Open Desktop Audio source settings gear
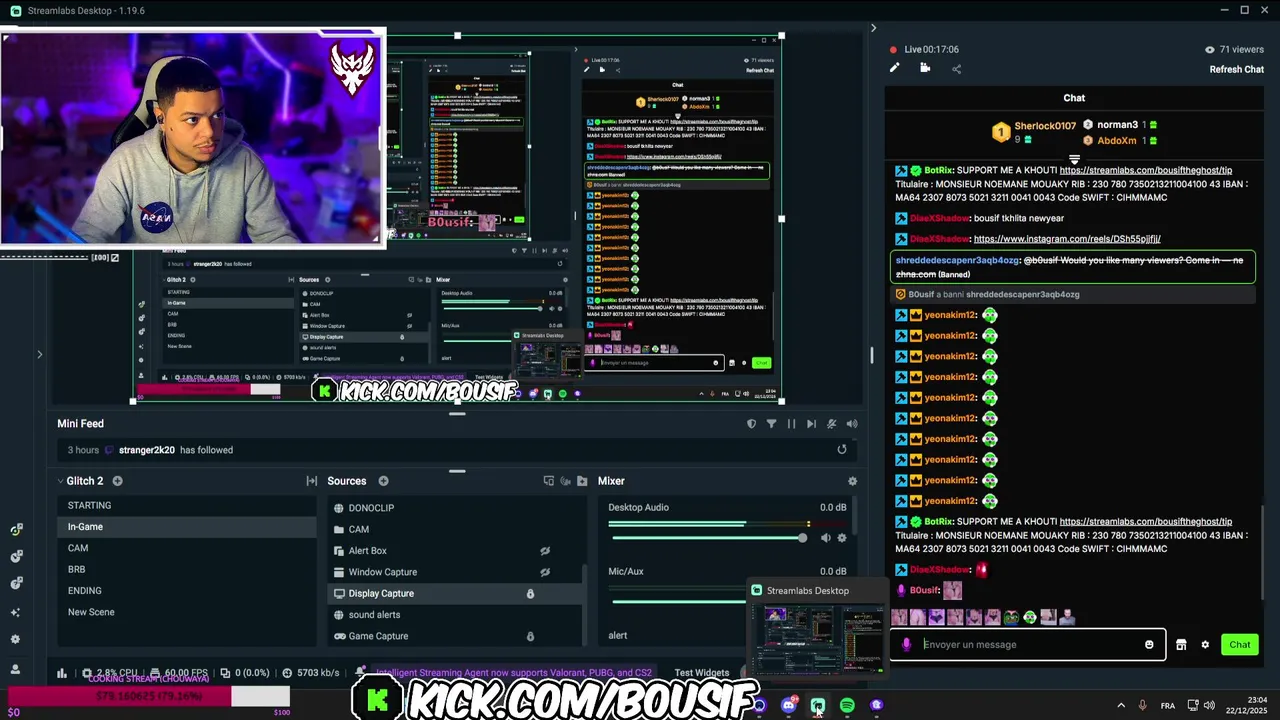The image size is (1280, 720). click(x=842, y=538)
